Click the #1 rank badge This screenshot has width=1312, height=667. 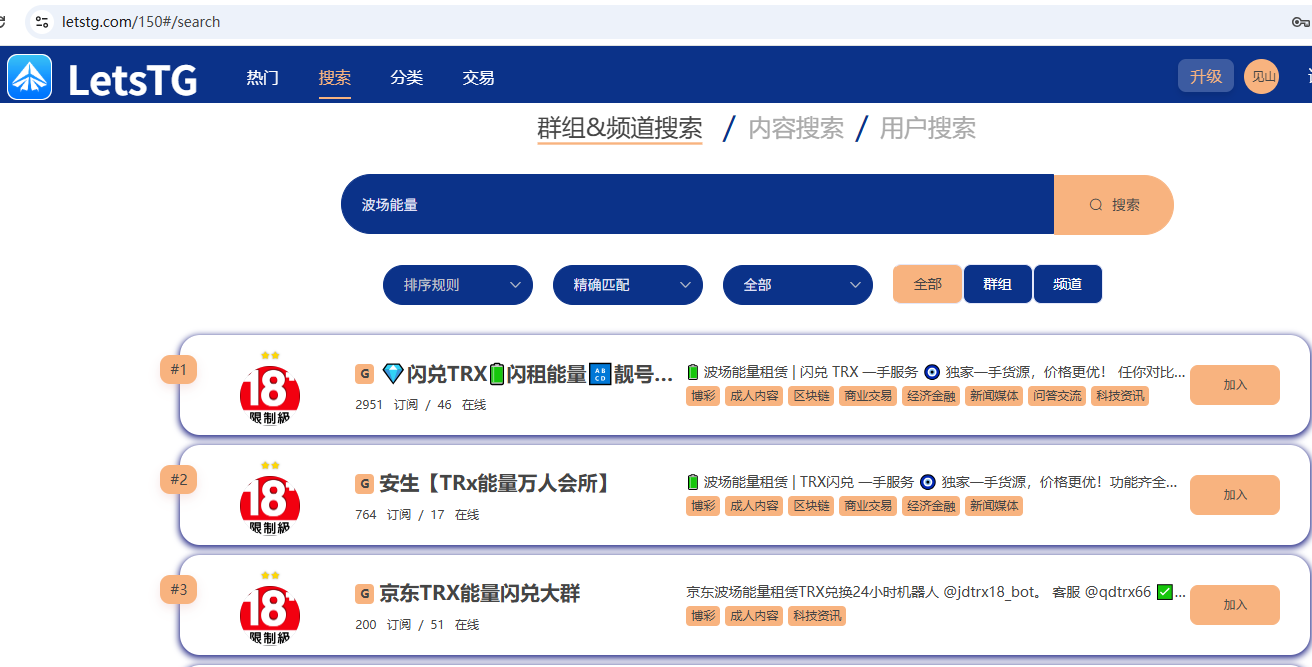point(178,369)
